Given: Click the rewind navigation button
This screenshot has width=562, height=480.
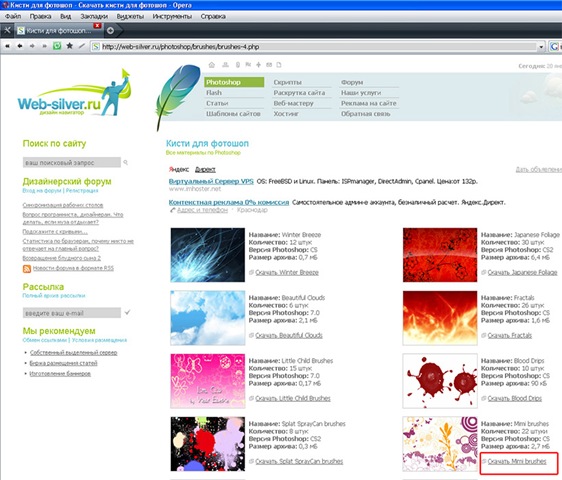Looking at the screenshot, I should [7, 46].
